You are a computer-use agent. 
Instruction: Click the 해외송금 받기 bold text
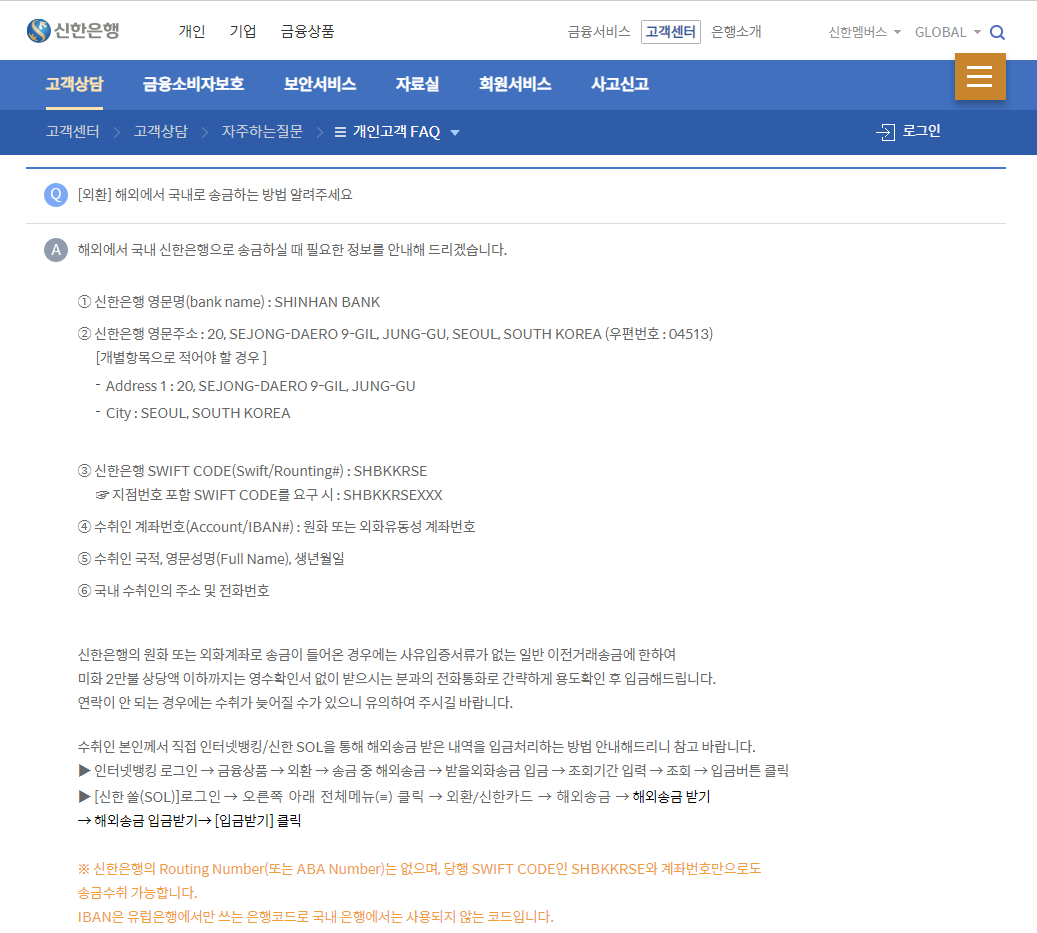click(x=671, y=797)
